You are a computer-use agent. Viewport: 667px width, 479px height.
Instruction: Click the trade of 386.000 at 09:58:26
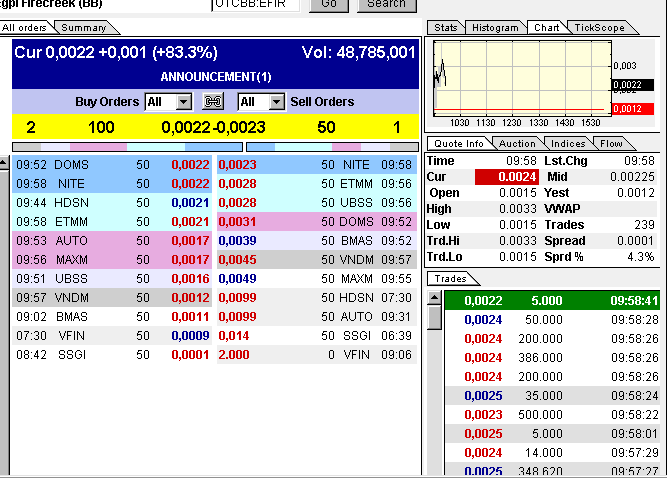(552, 358)
